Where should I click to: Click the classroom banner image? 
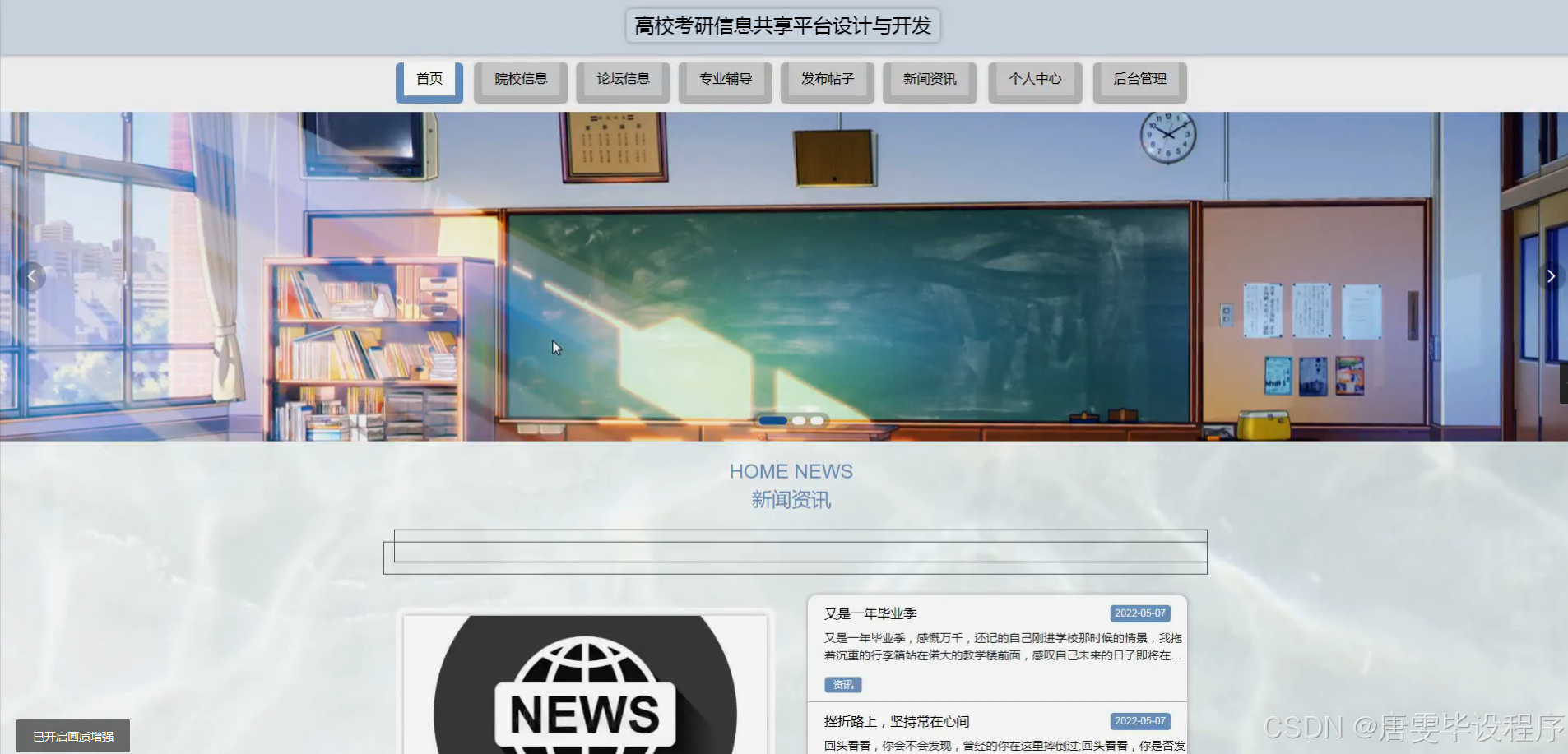[x=784, y=276]
